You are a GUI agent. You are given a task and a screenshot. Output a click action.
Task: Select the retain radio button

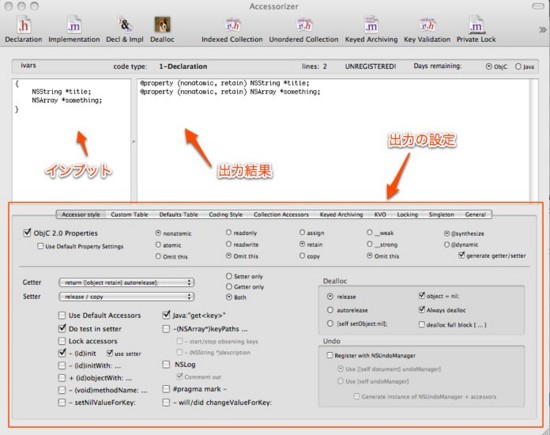302,244
